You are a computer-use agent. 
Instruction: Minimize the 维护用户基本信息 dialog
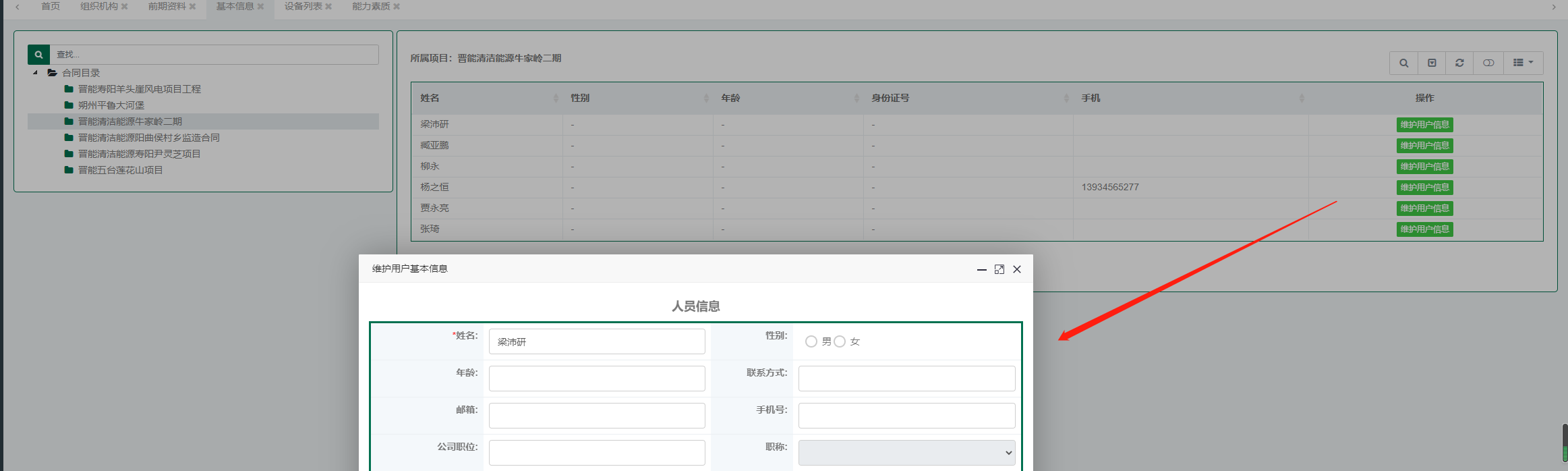click(982, 269)
